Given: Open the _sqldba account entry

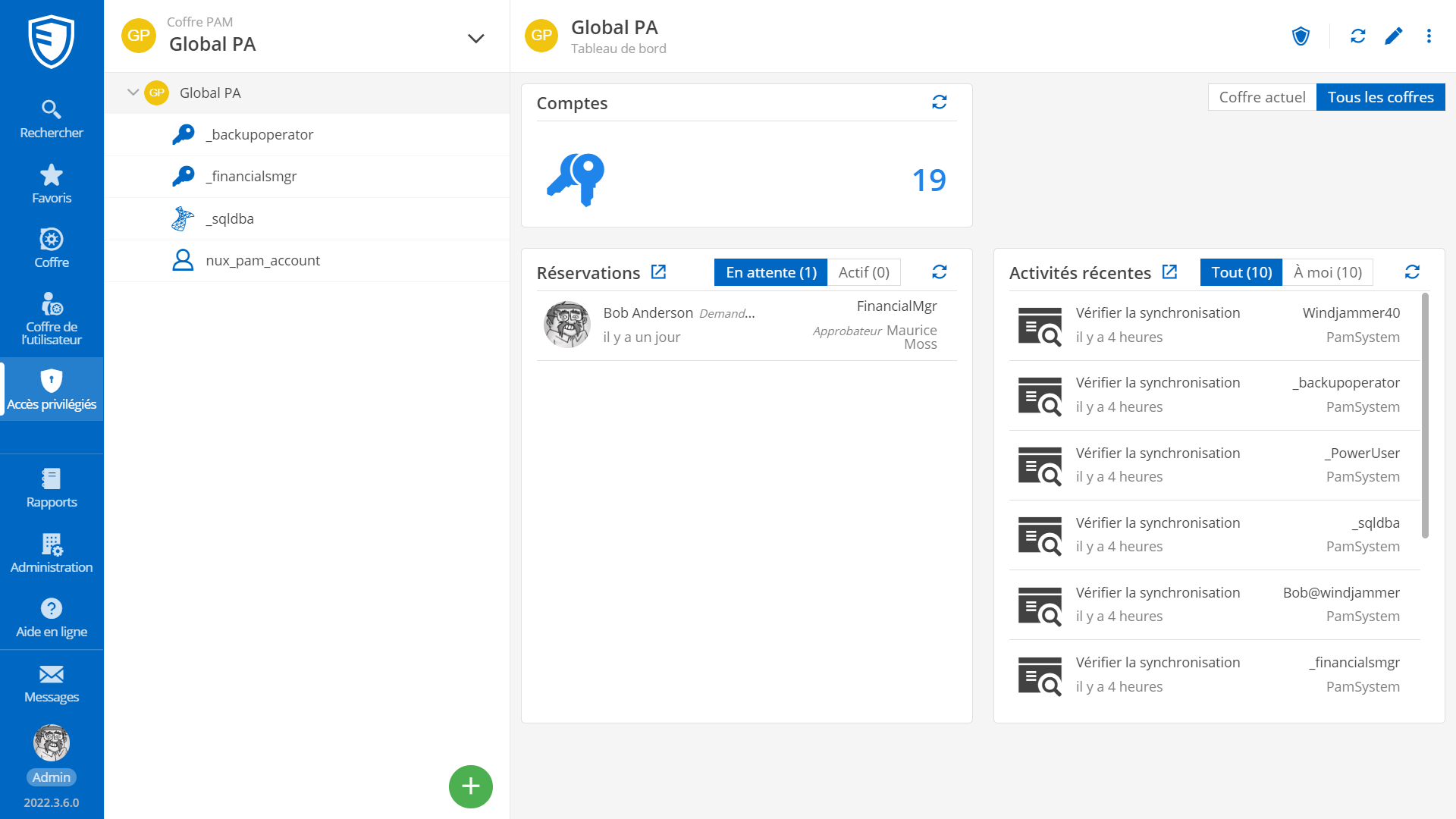Looking at the screenshot, I should point(230,218).
